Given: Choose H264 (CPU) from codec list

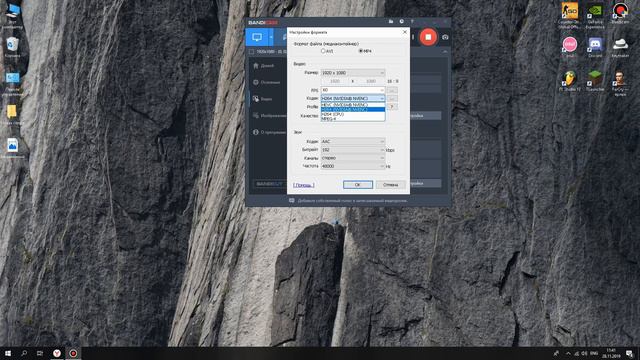Looking at the screenshot, I should (x=353, y=114).
